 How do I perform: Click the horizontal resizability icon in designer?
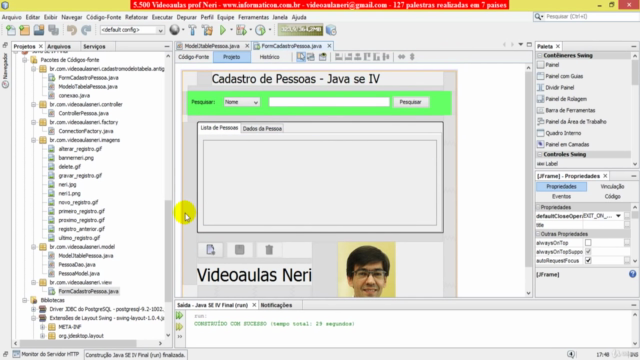tap(401, 57)
